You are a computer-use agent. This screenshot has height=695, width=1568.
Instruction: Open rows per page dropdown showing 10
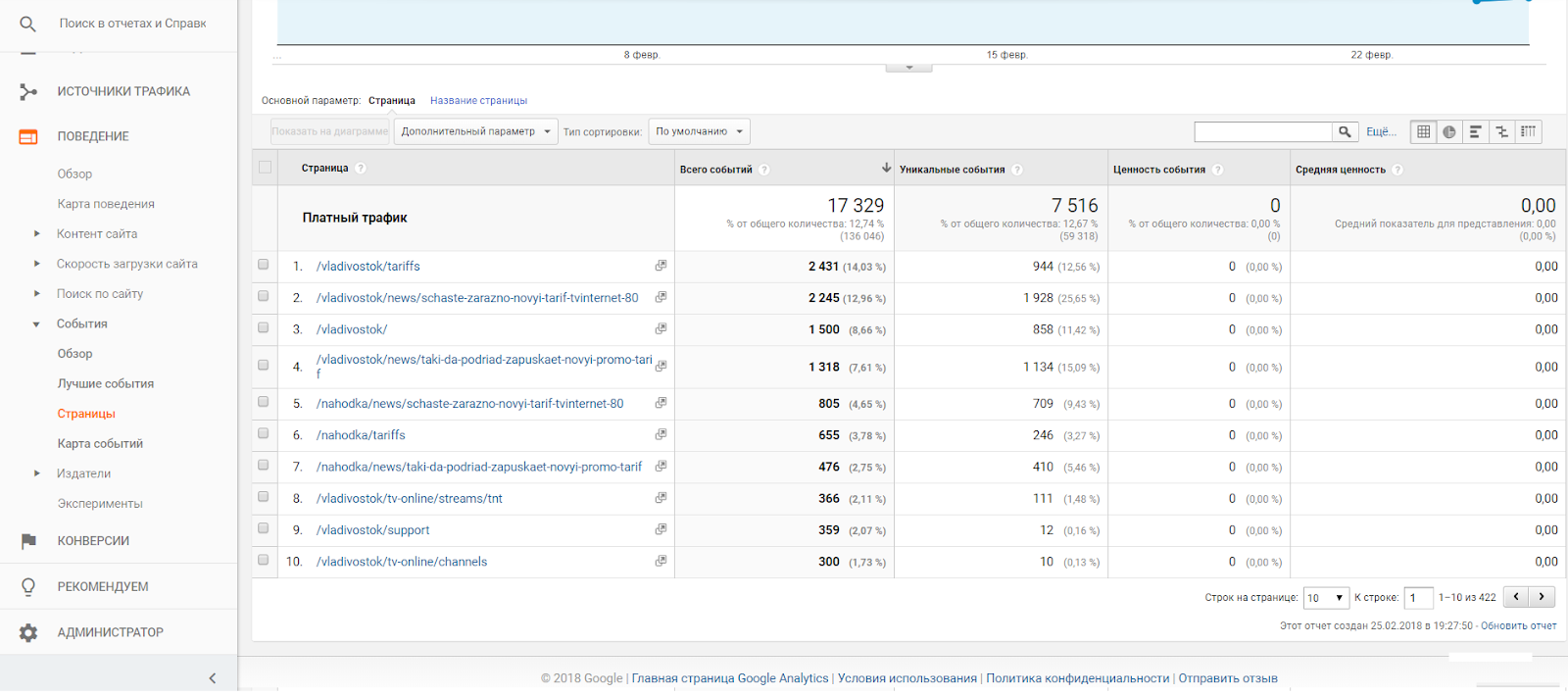coord(1325,597)
